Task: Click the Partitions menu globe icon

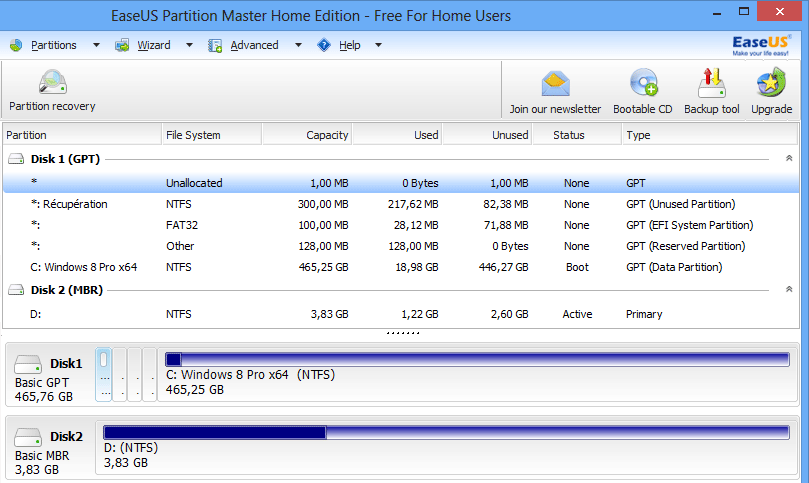Action: tap(16, 45)
